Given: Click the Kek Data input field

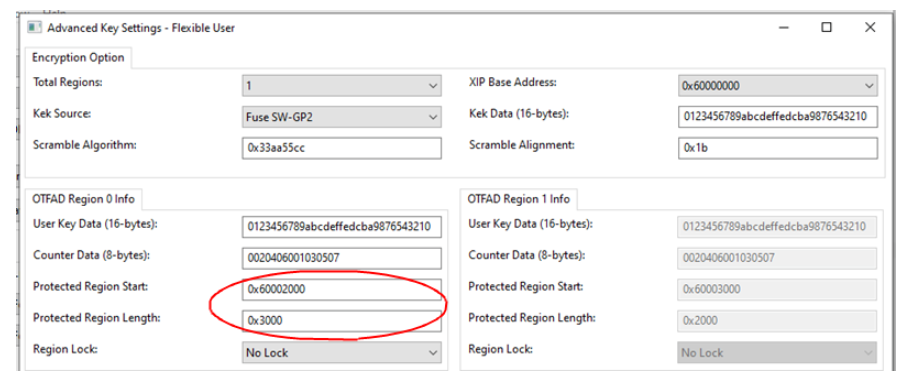Looking at the screenshot, I should point(777,117).
